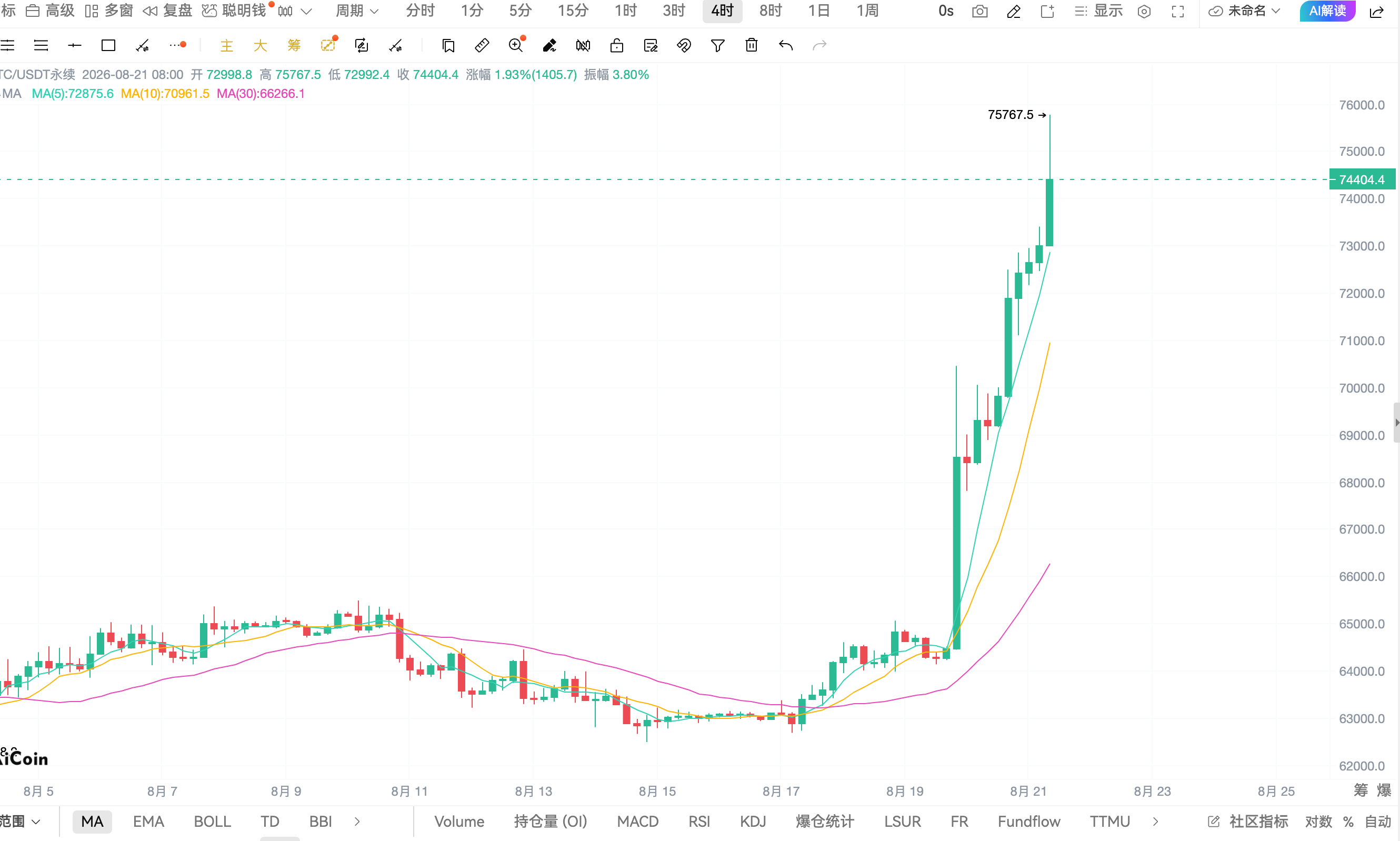Select the horizontal line drawing tool
The width and height of the screenshot is (1400, 841).
tap(75, 45)
